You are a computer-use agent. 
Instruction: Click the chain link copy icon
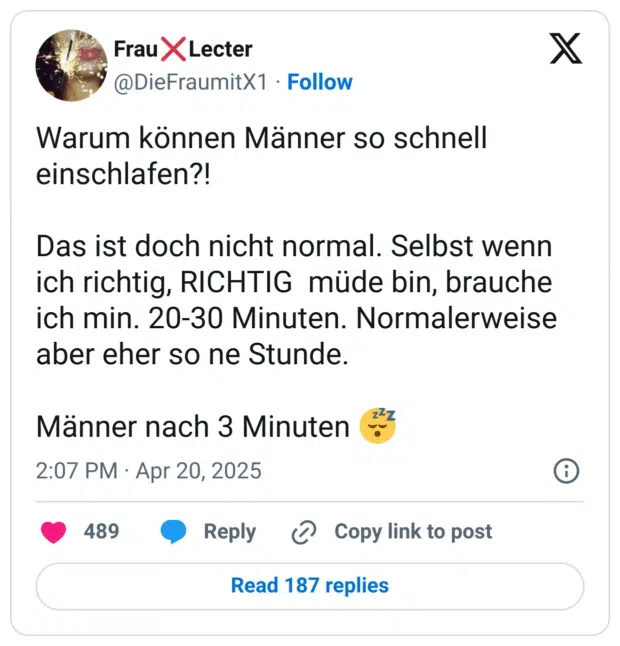[303, 533]
